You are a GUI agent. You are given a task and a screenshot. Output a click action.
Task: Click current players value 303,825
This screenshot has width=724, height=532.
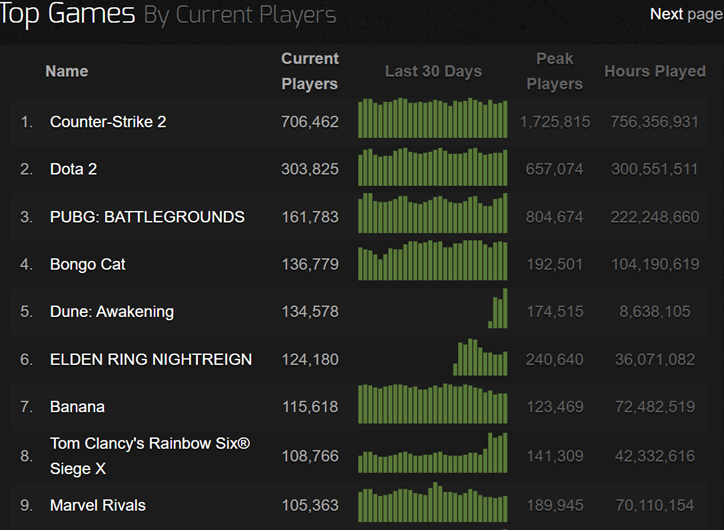point(310,169)
